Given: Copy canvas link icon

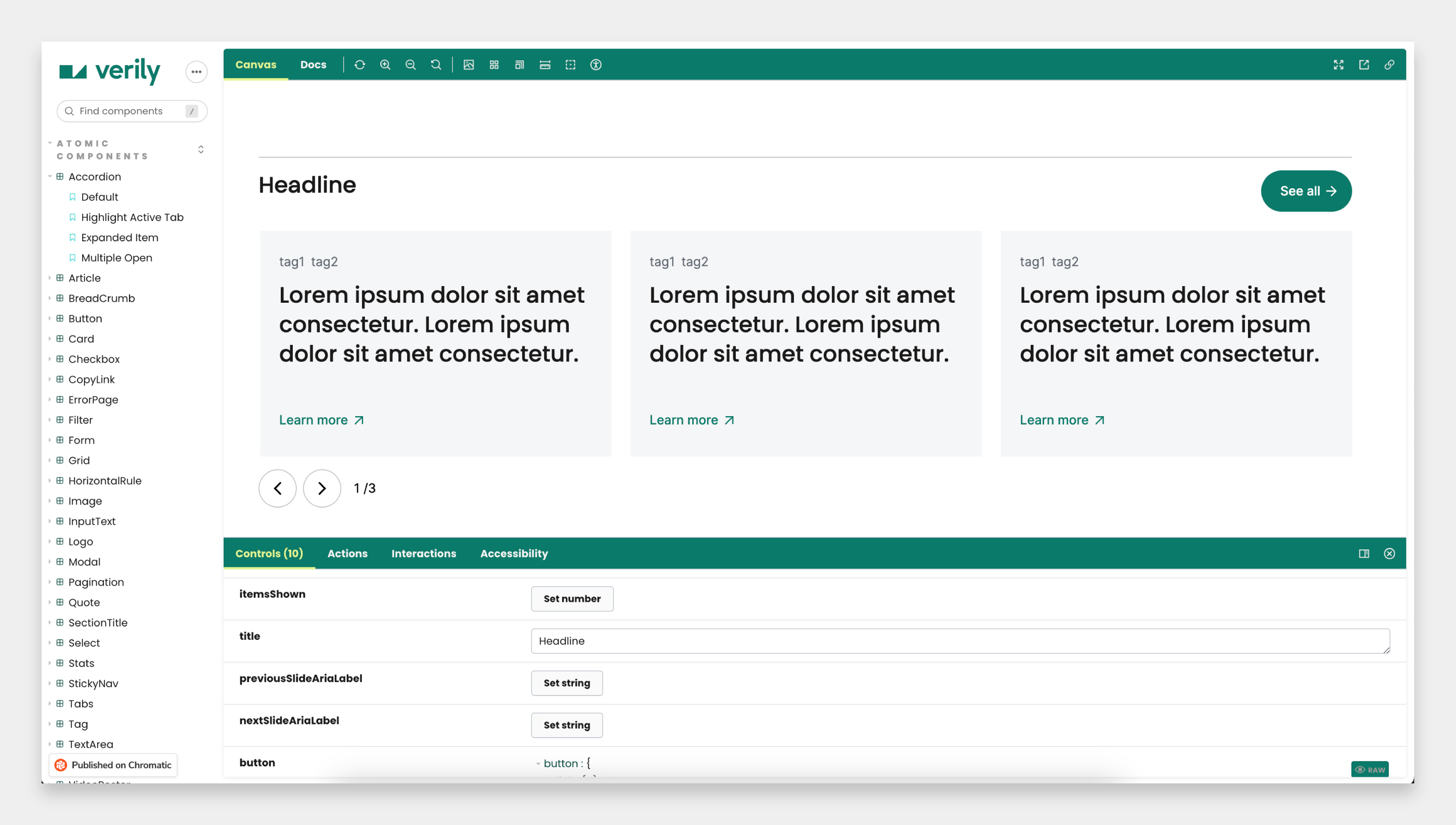Looking at the screenshot, I should click(1389, 65).
